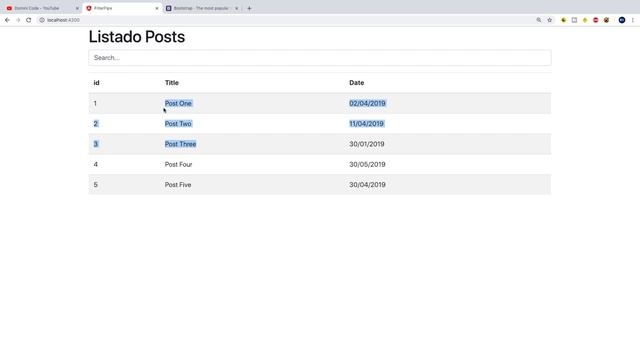Open the site information icon beside localhost
This screenshot has height=360, width=640.
pos(42,20)
